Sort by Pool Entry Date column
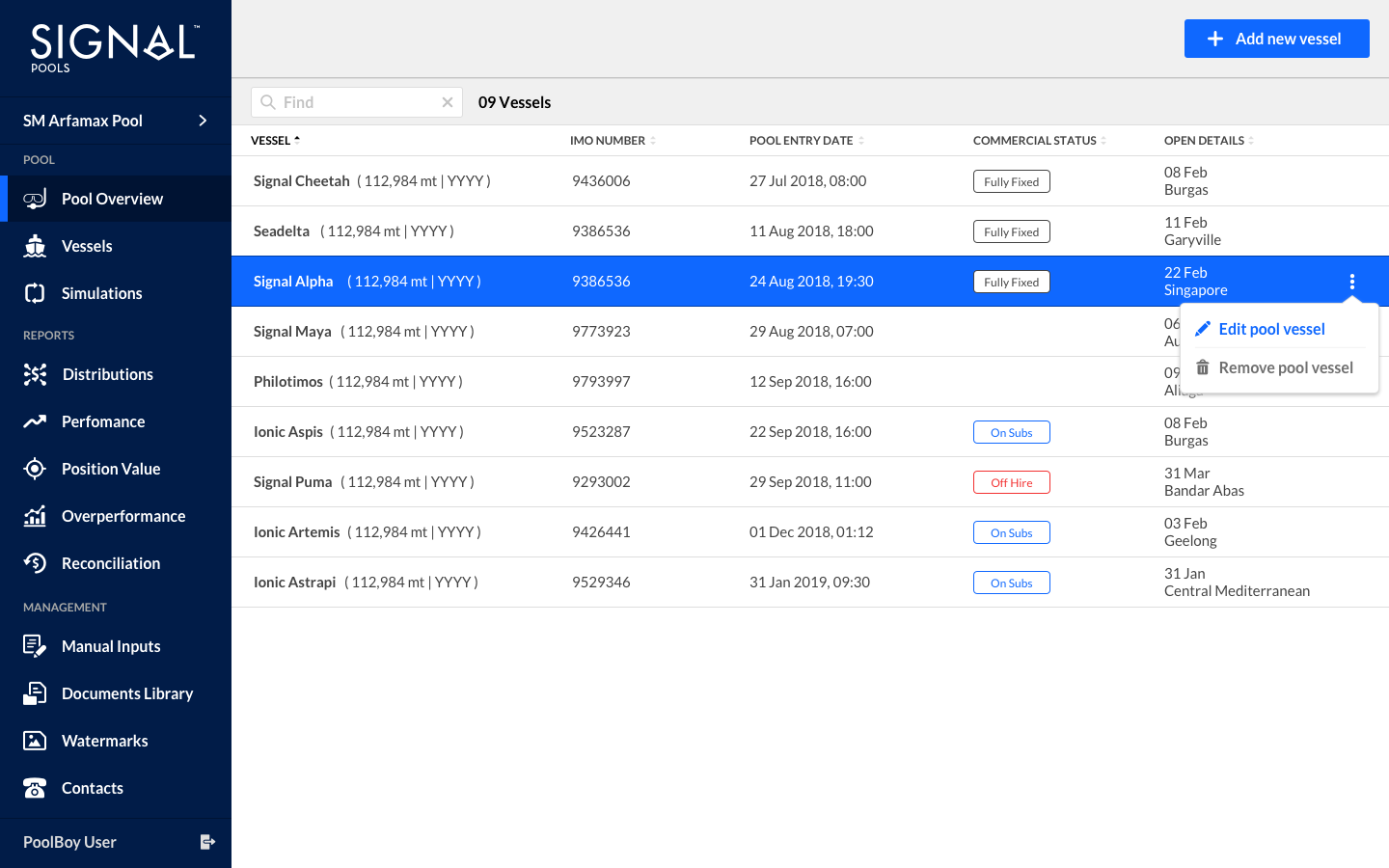Screen dimensions: 1389x868 [806, 141]
